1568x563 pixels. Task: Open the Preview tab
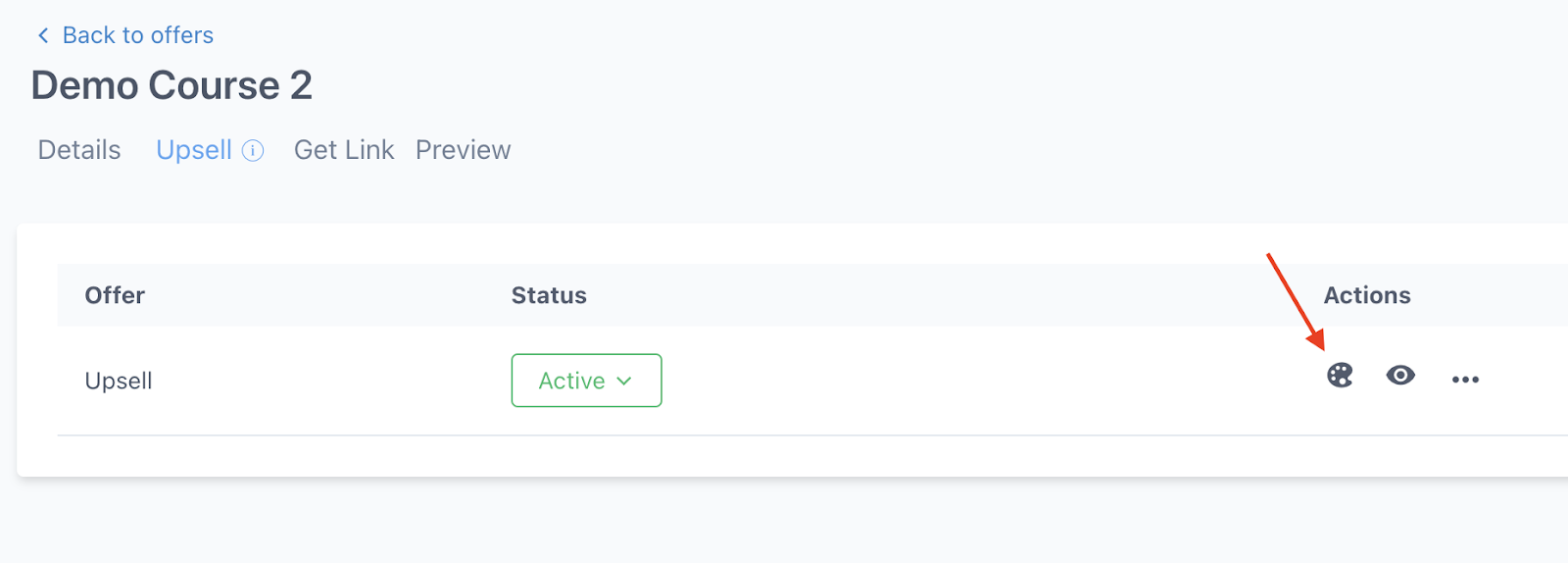(x=463, y=150)
